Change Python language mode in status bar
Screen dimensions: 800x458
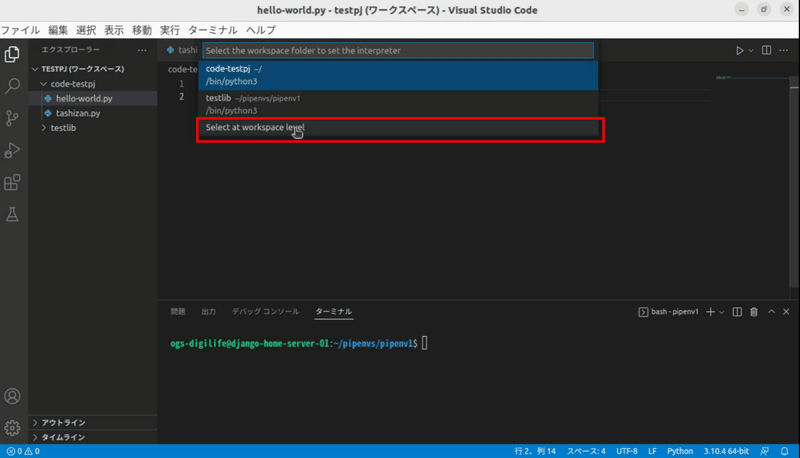[x=680, y=451]
